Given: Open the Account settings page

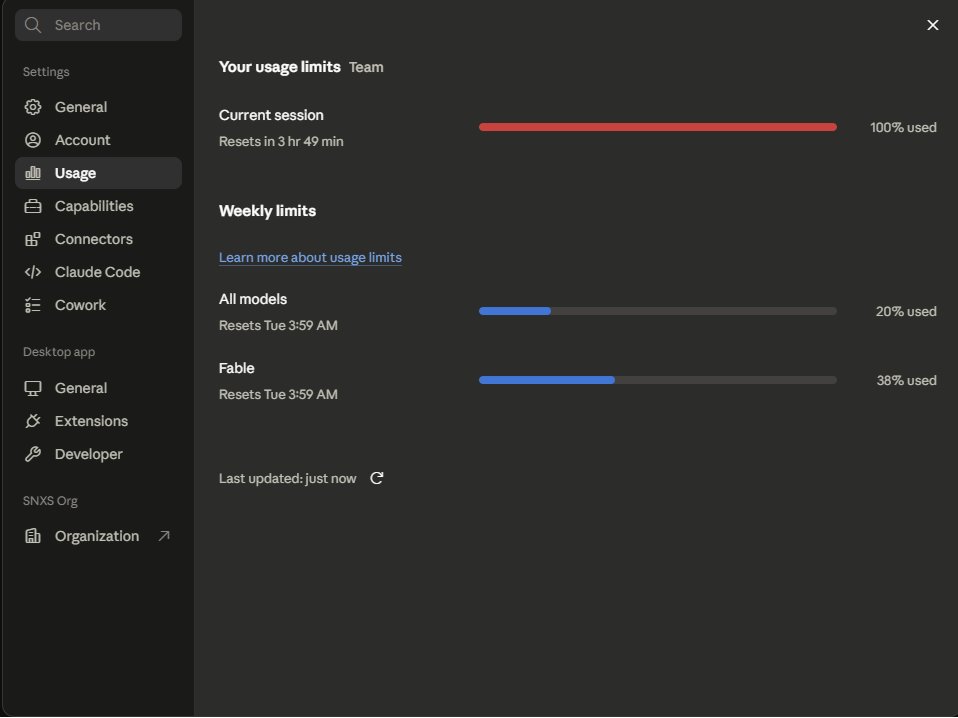Looking at the screenshot, I should tap(98, 140).
